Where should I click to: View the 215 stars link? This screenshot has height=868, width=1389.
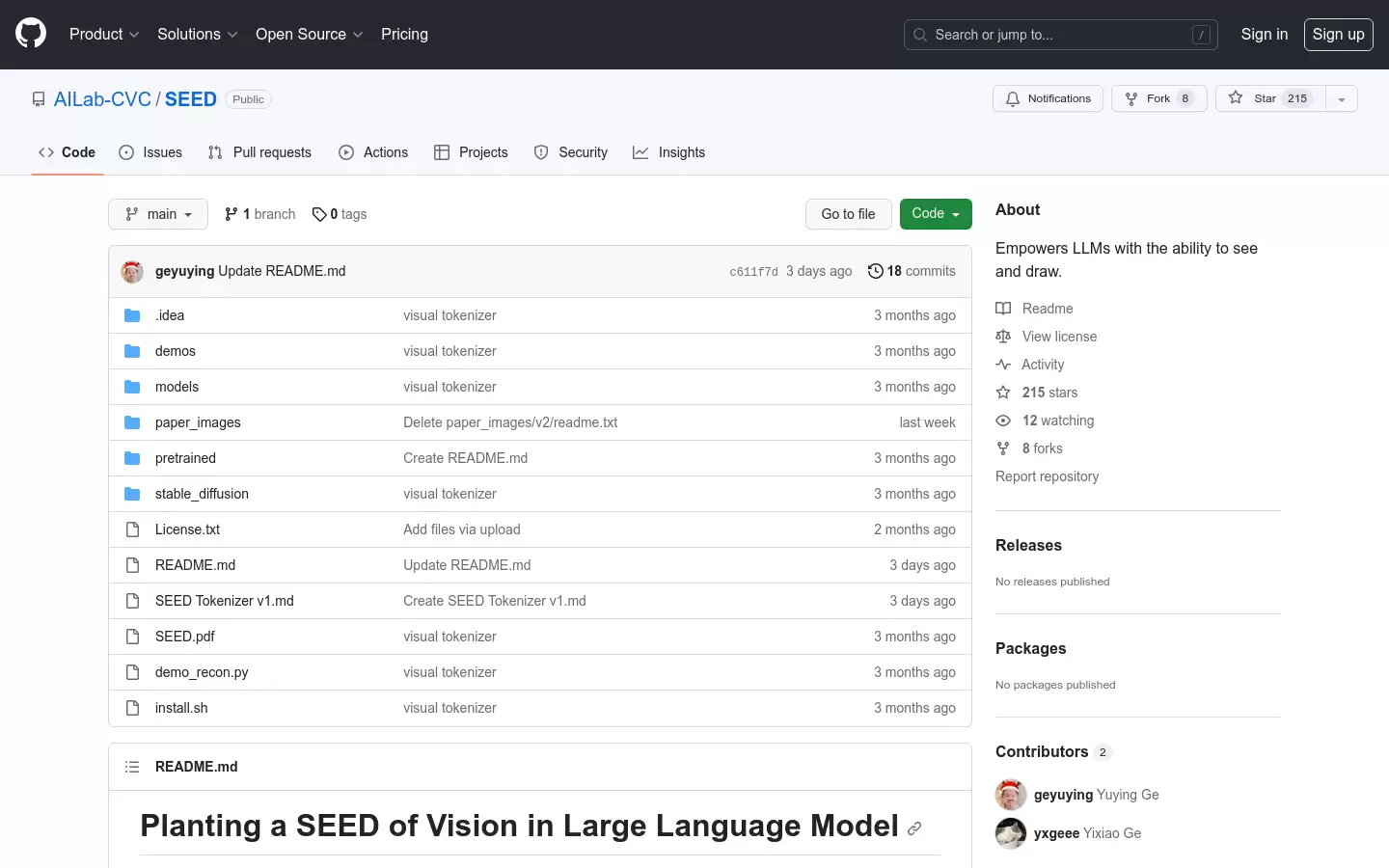click(x=1037, y=393)
